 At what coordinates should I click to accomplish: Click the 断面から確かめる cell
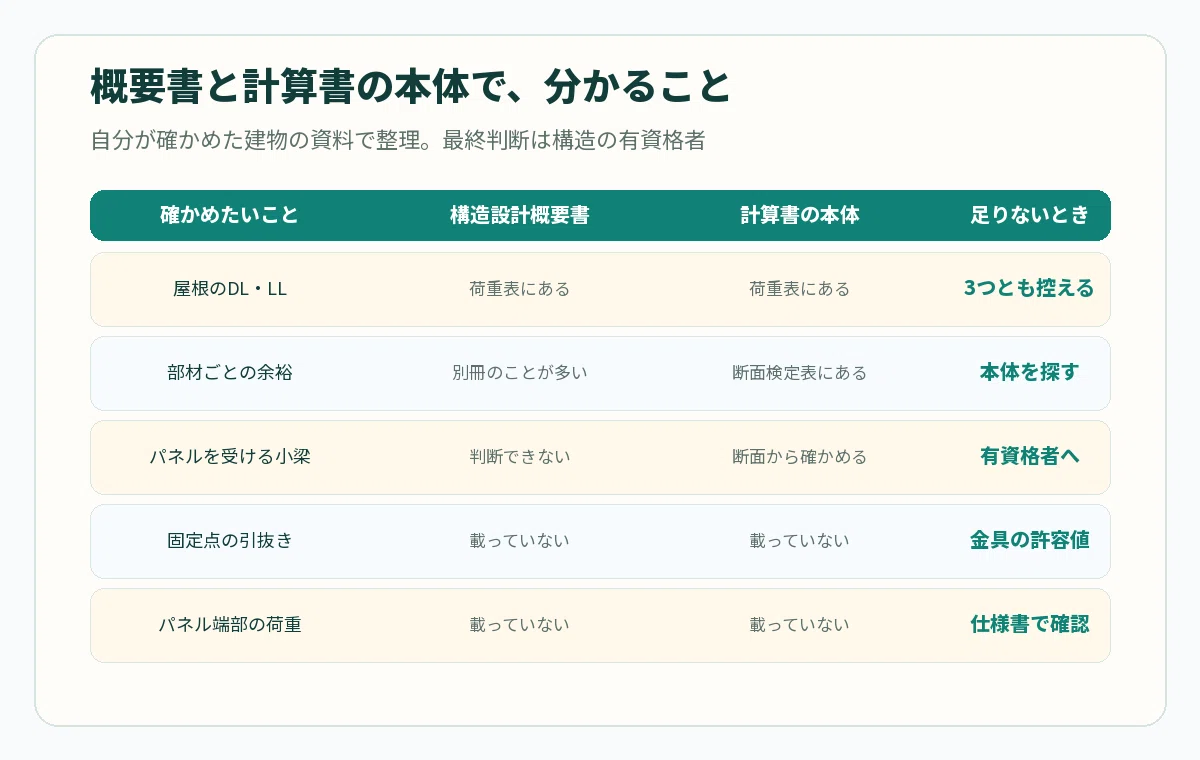click(x=799, y=457)
